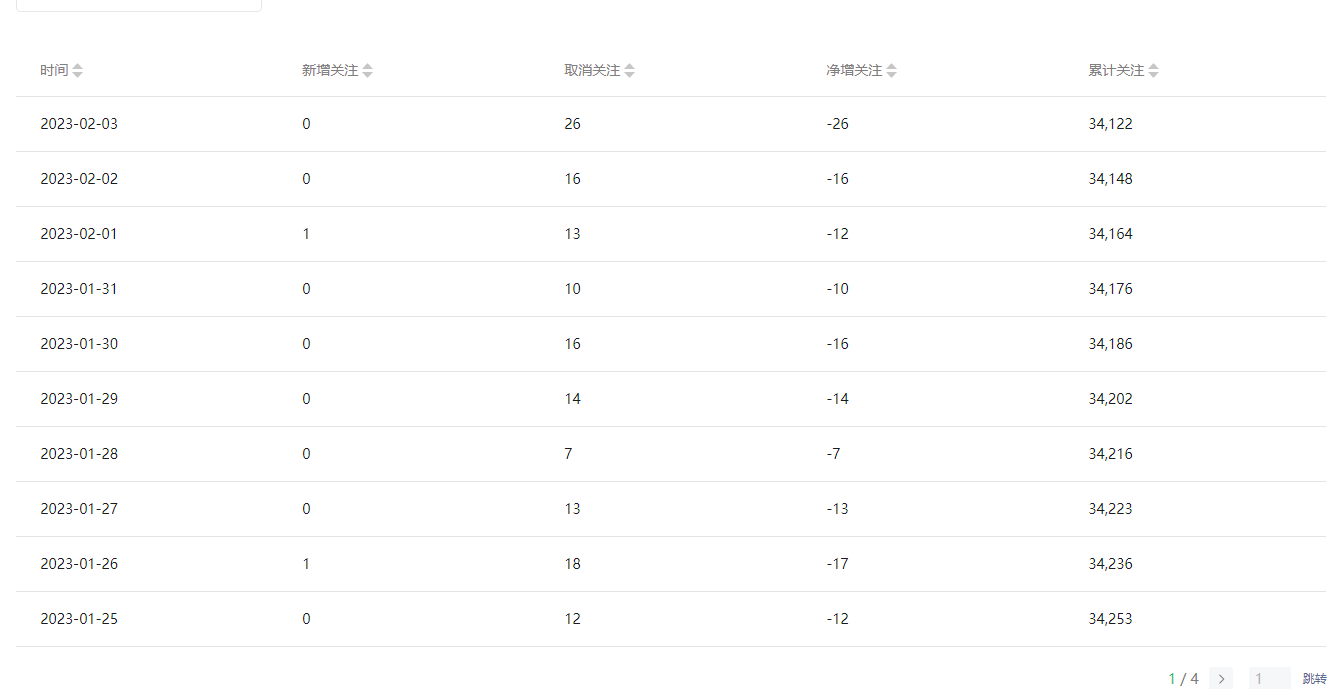This screenshot has width=1329, height=689.
Task: Click the 2023-01-31 row
Action: pyautogui.click(x=671, y=289)
